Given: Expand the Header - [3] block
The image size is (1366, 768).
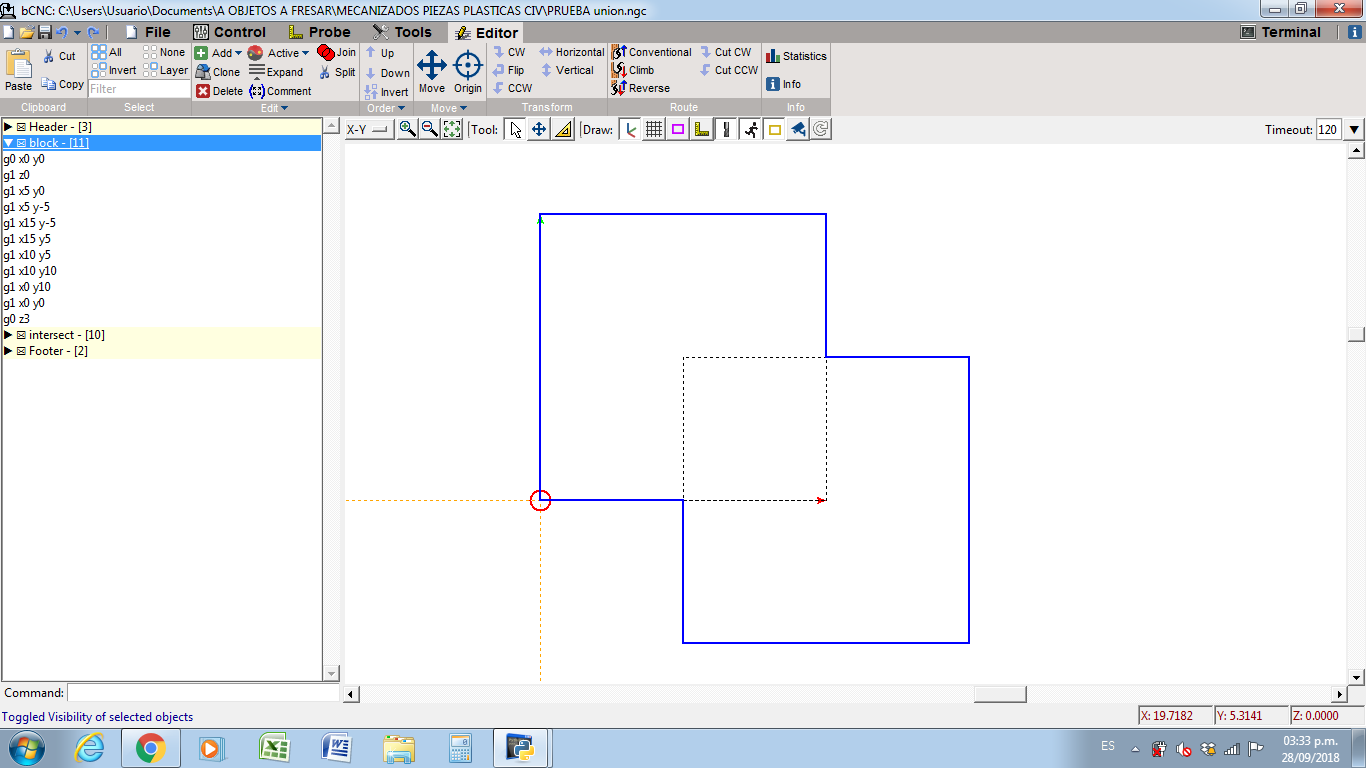Looking at the screenshot, I should [8, 127].
